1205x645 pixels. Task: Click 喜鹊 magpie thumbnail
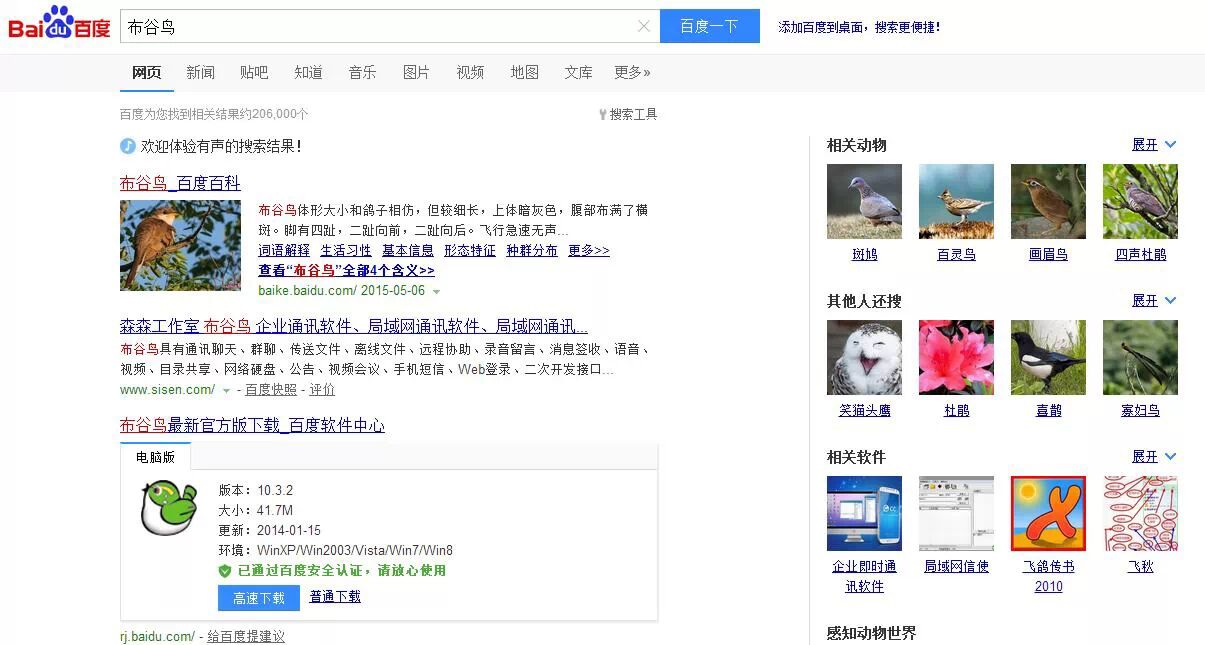pyautogui.click(x=1048, y=358)
